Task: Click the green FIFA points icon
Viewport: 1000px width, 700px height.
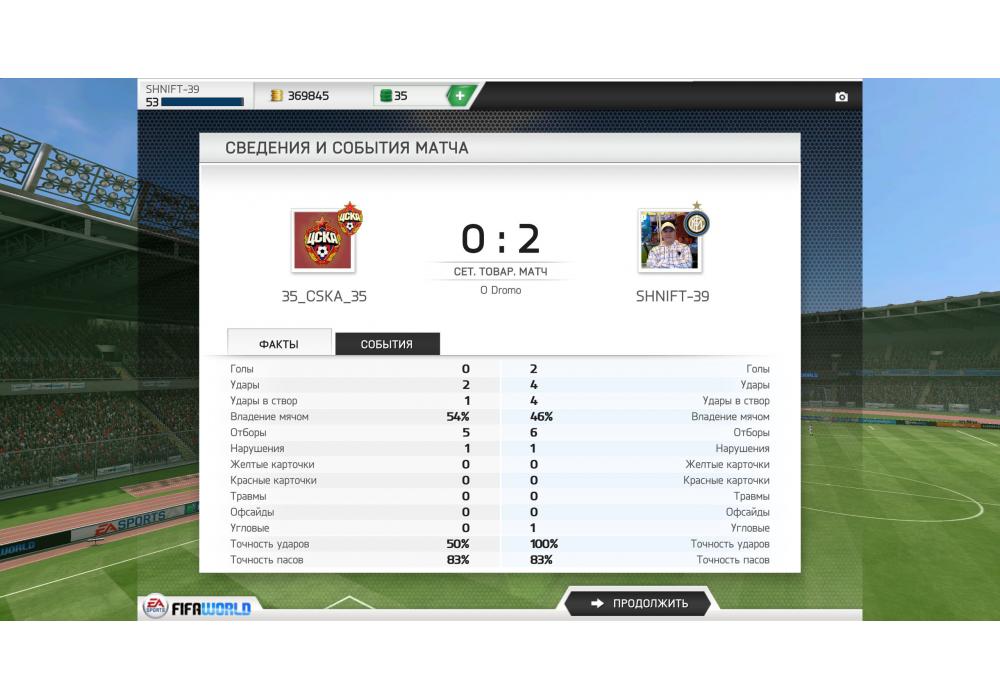Action: 385,96
